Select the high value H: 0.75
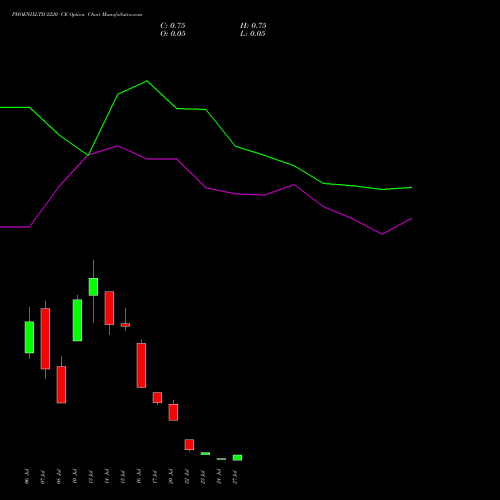The image size is (500, 500). click(253, 26)
